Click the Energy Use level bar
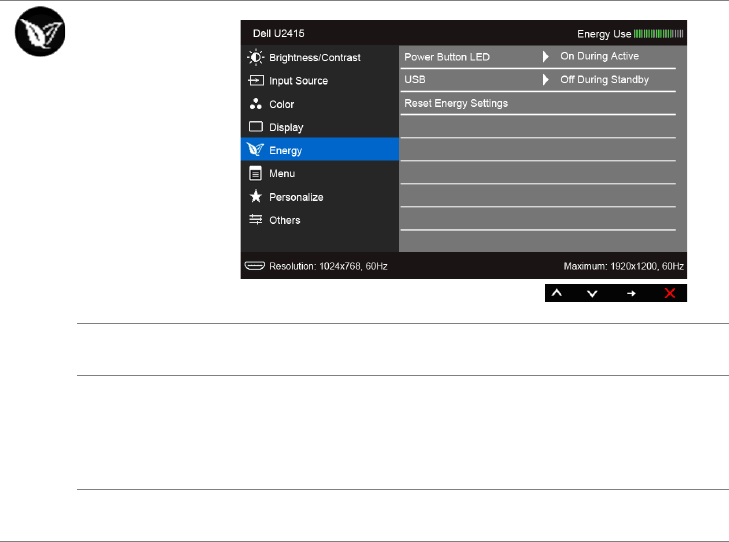This screenshot has width=729, height=542. [x=658, y=33]
